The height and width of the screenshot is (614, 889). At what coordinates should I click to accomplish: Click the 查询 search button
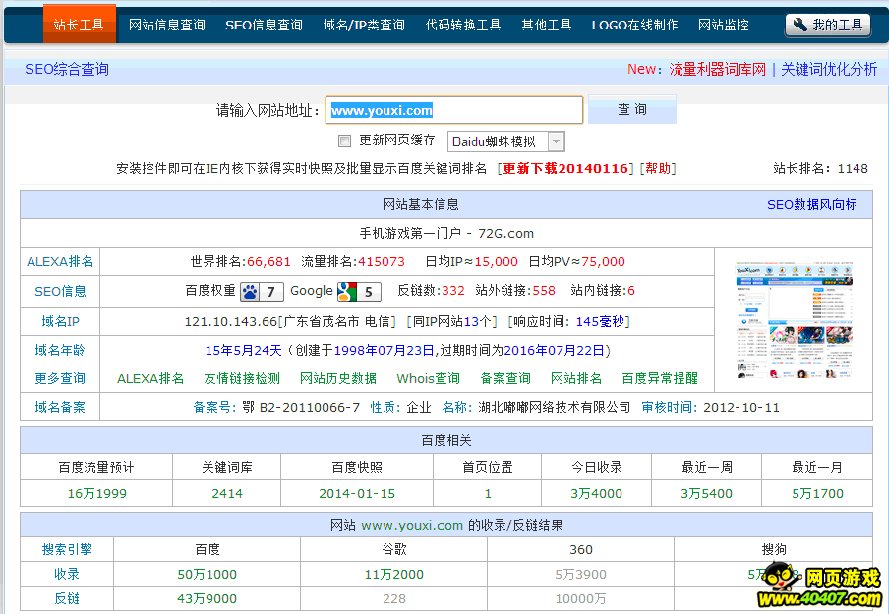[x=632, y=109]
